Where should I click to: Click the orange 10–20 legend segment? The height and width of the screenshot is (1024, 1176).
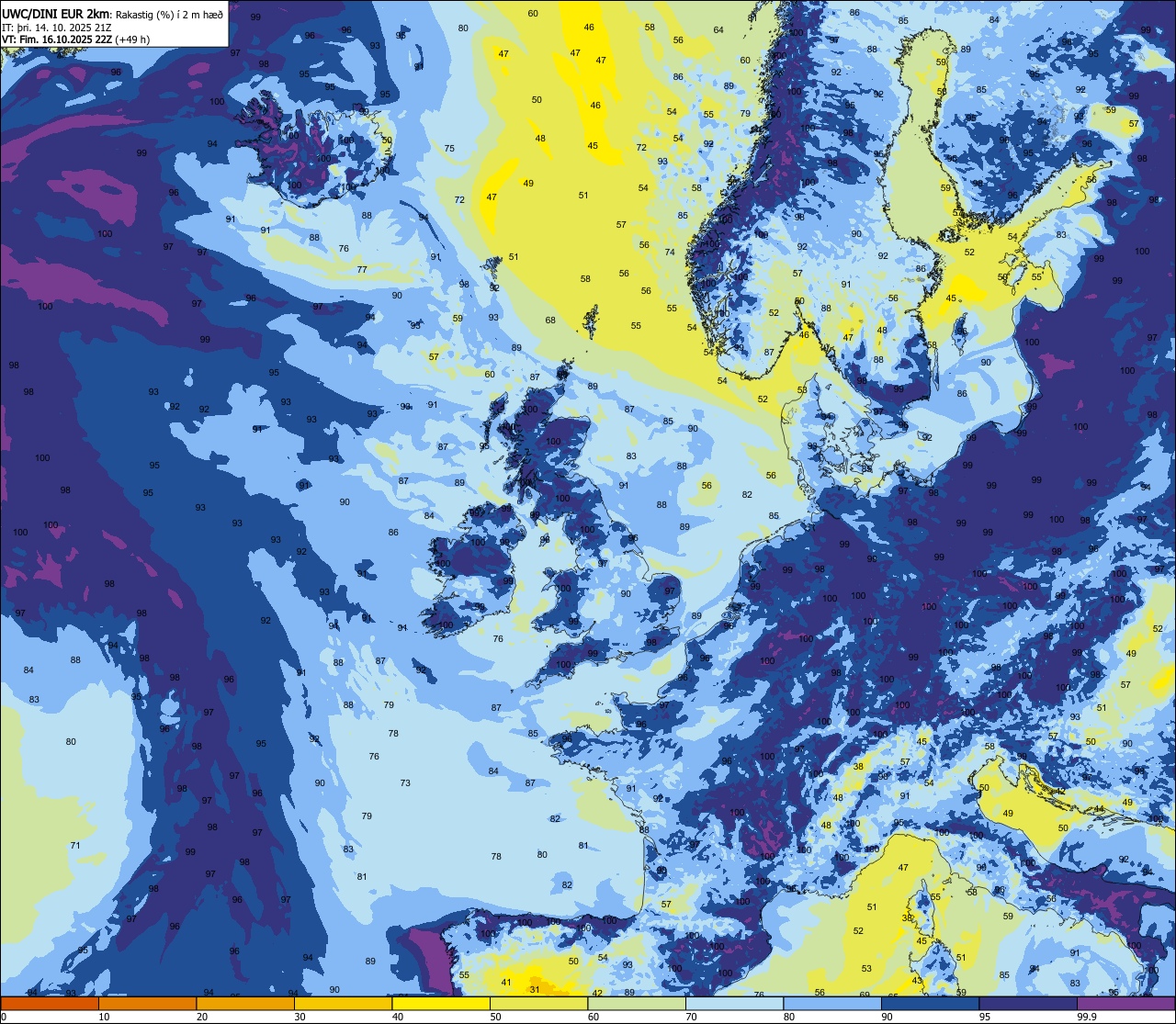(x=147, y=1003)
